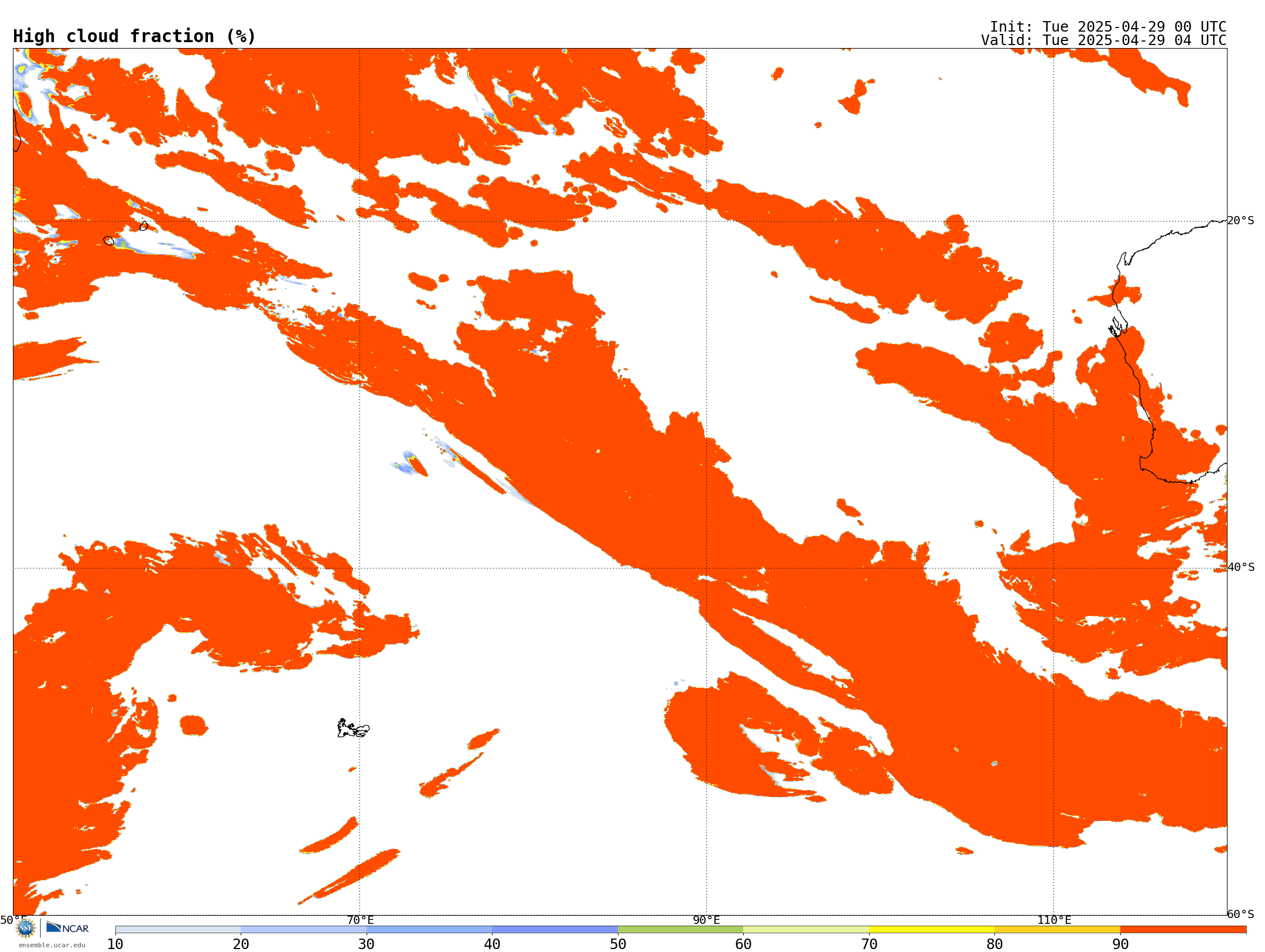Viewport: 1265px width, 952px height.
Task: Click the colorbar tick label '70'
Action: (869, 944)
